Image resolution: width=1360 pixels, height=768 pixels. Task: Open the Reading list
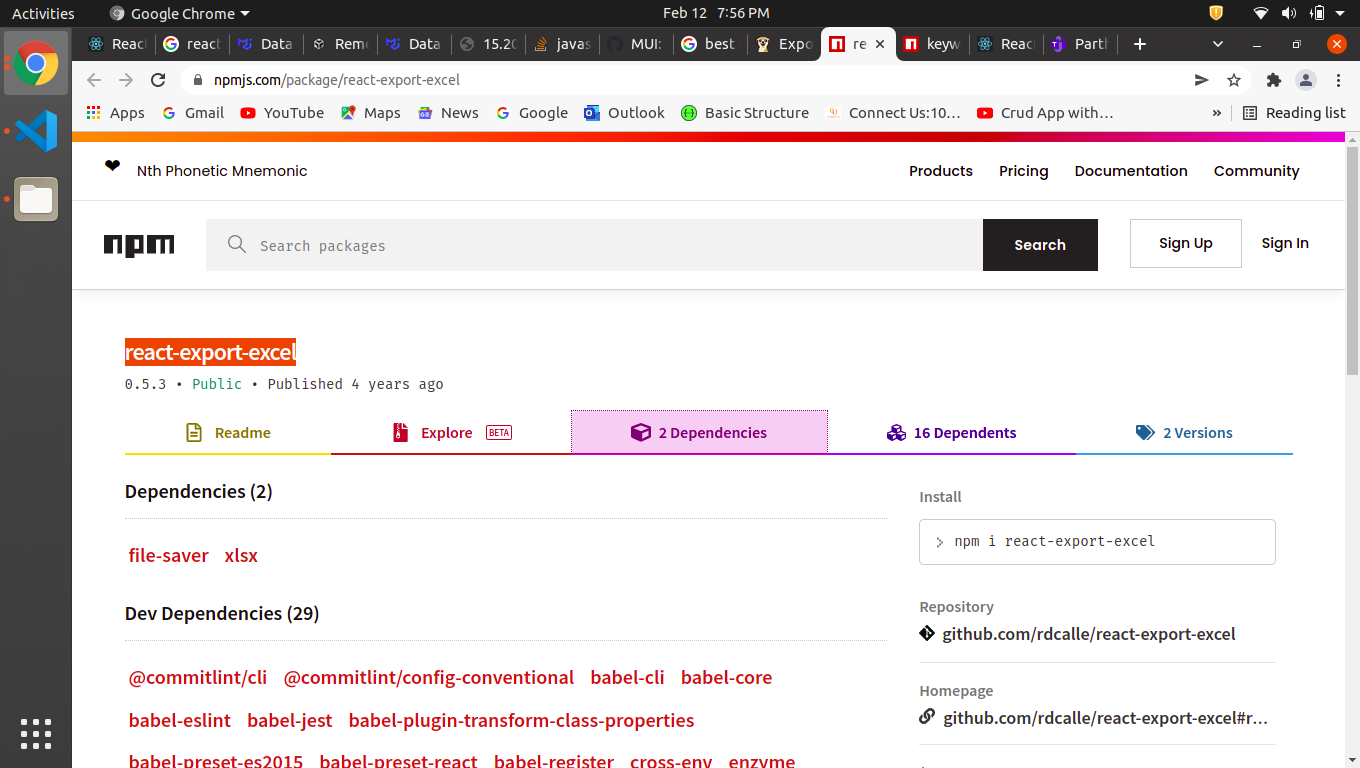(1294, 113)
